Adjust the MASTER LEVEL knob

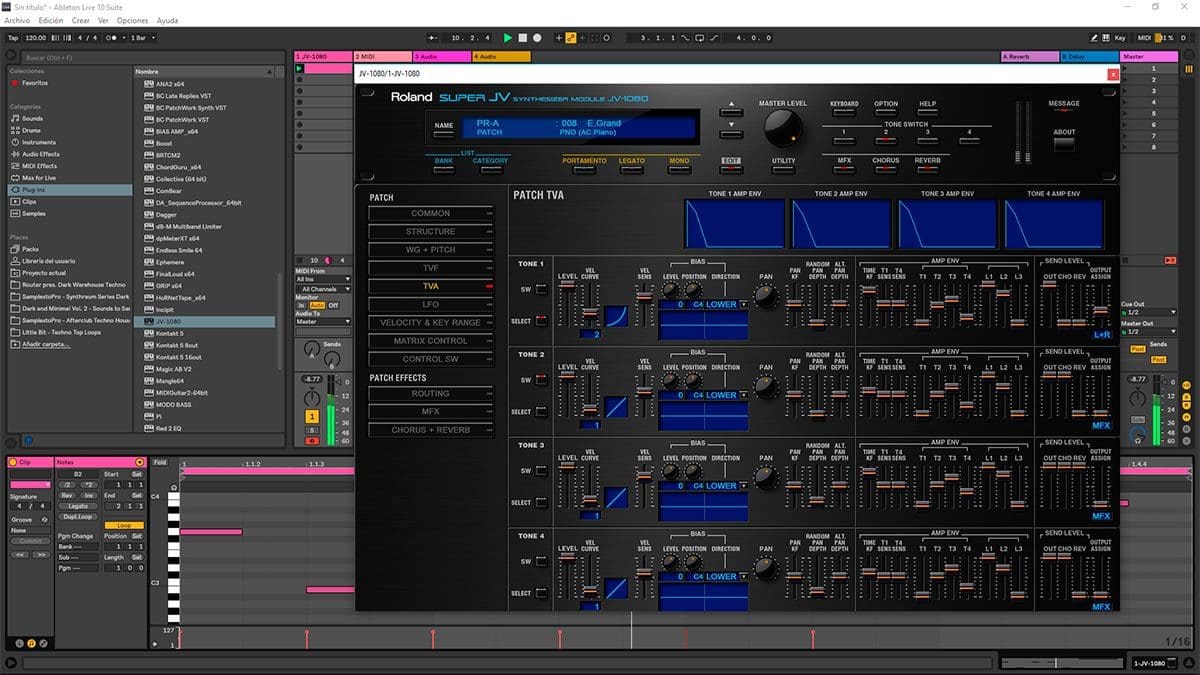click(x=782, y=128)
